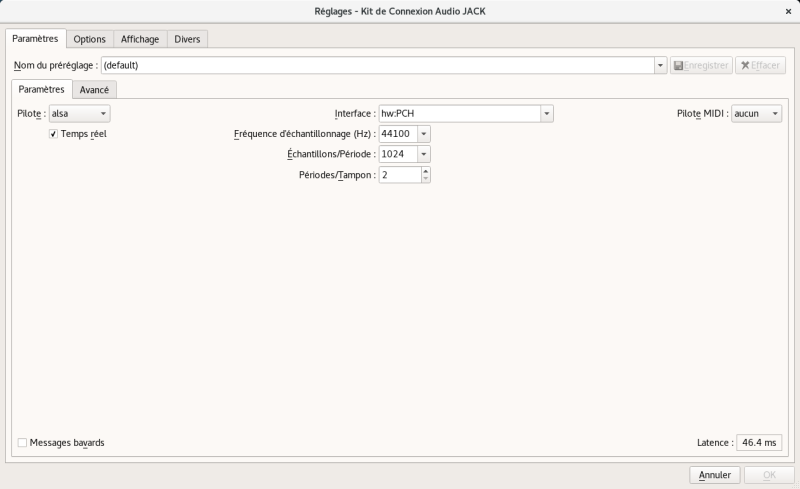Switch to the Affichage tab
800x489 pixels.
tap(140, 39)
